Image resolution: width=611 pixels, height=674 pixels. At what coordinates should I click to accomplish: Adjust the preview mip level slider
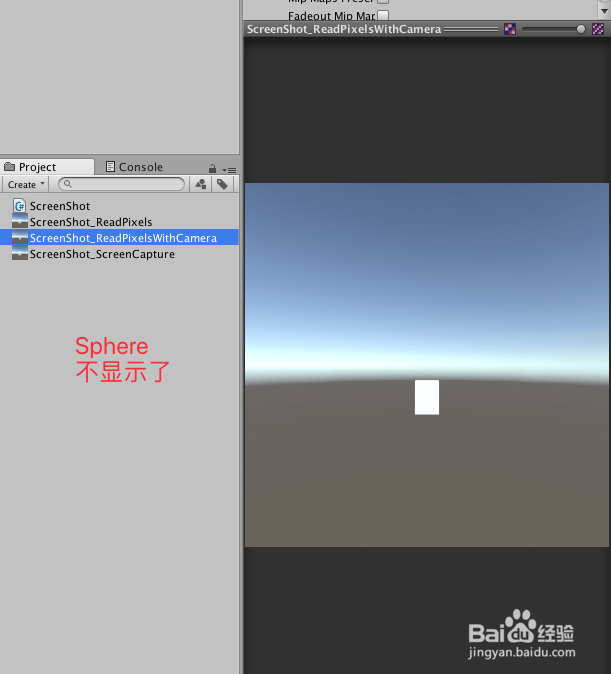pos(553,29)
